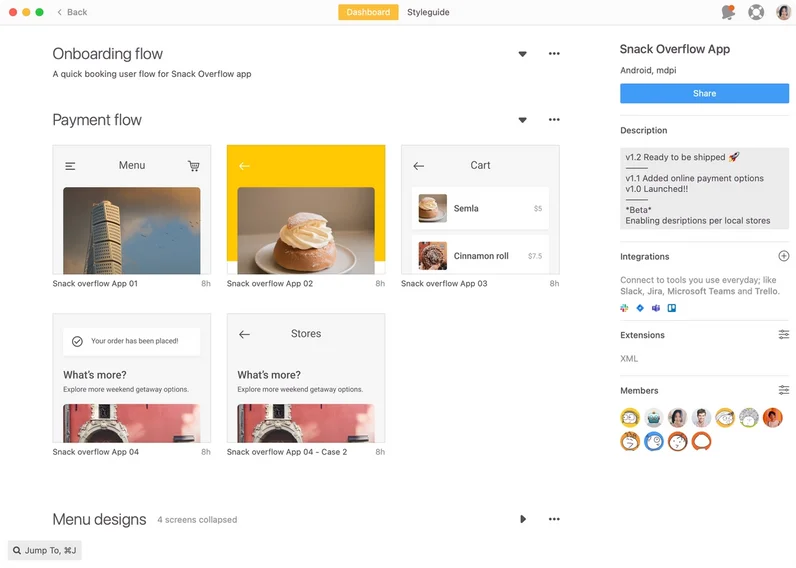This screenshot has height=568, width=796.
Task: Click the blue Share button
Action: (704, 93)
